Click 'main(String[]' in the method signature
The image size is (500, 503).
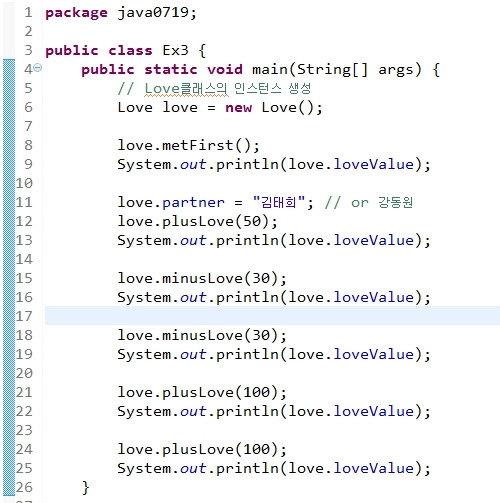310,70
